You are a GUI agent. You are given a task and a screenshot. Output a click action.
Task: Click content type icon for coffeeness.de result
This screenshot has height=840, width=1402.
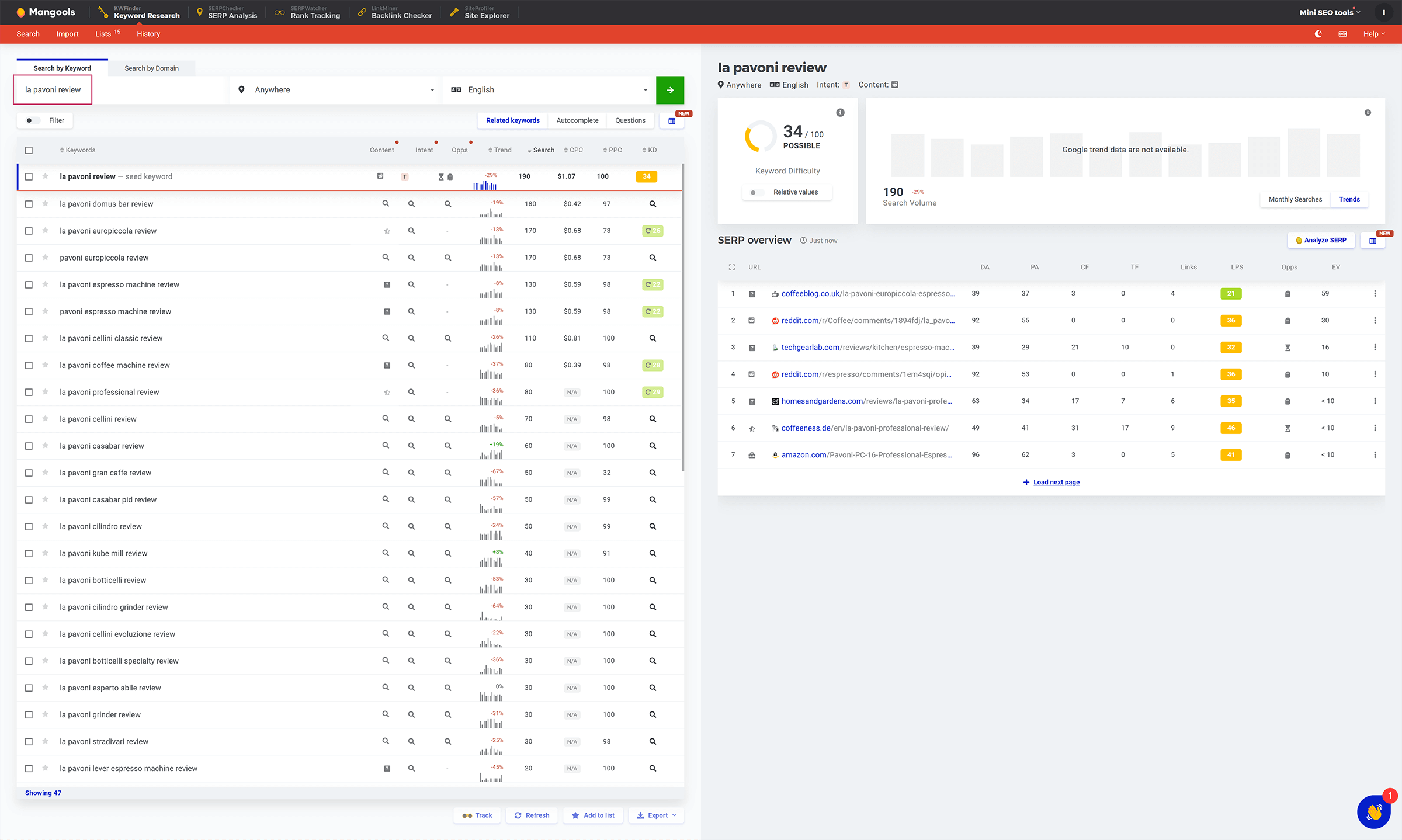tap(752, 428)
